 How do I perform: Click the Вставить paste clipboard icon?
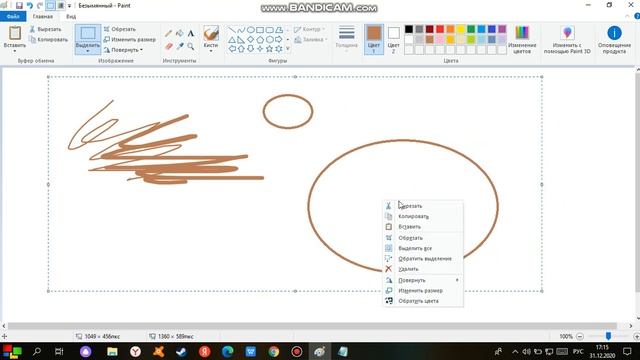pyautogui.click(x=15, y=33)
